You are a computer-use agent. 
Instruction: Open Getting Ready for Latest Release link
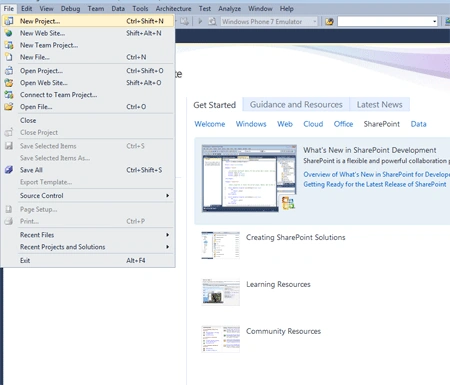tap(375, 184)
